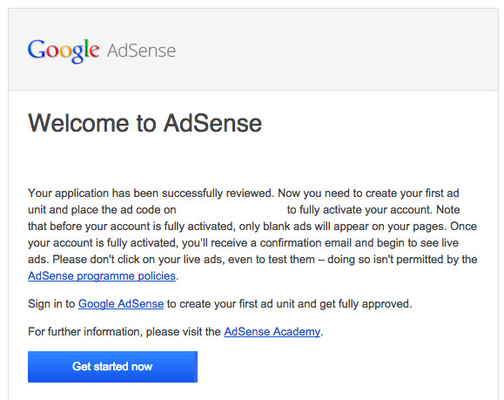Click the 'Your application has been successfully reviewed' sentence
The width and height of the screenshot is (504, 400).
[x=151, y=193]
